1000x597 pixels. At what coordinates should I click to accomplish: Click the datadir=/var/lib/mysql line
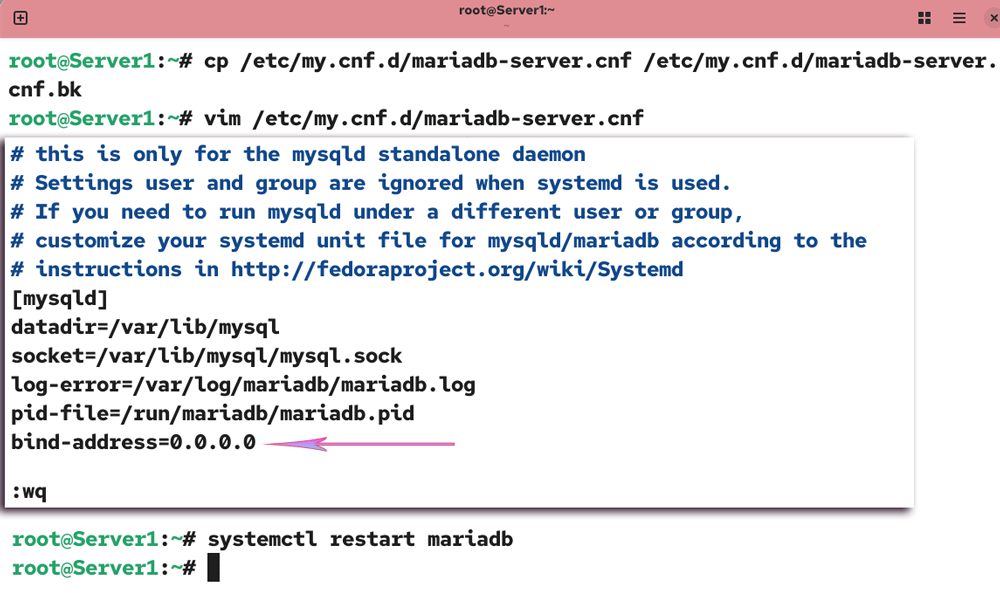(x=145, y=327)
